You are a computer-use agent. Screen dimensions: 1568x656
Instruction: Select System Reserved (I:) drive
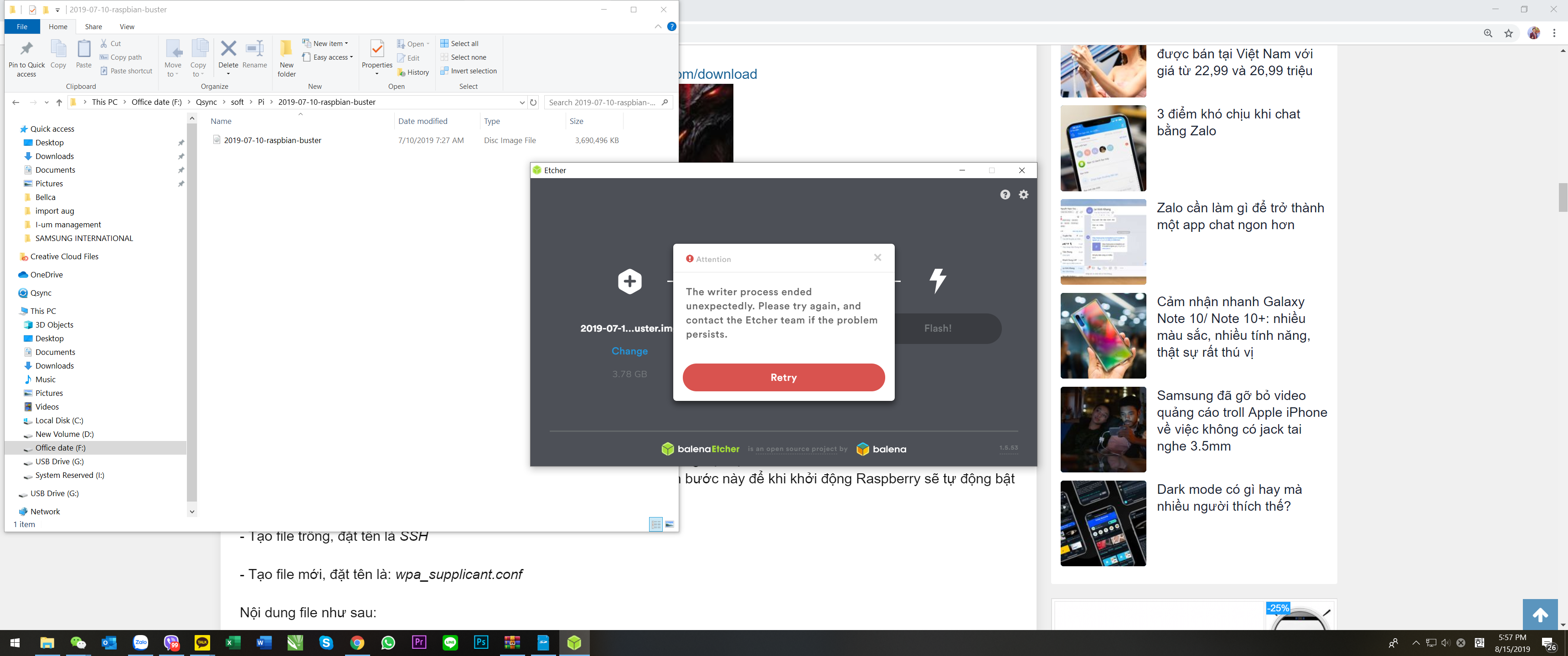pyautogui.click(x=69, y=475)
